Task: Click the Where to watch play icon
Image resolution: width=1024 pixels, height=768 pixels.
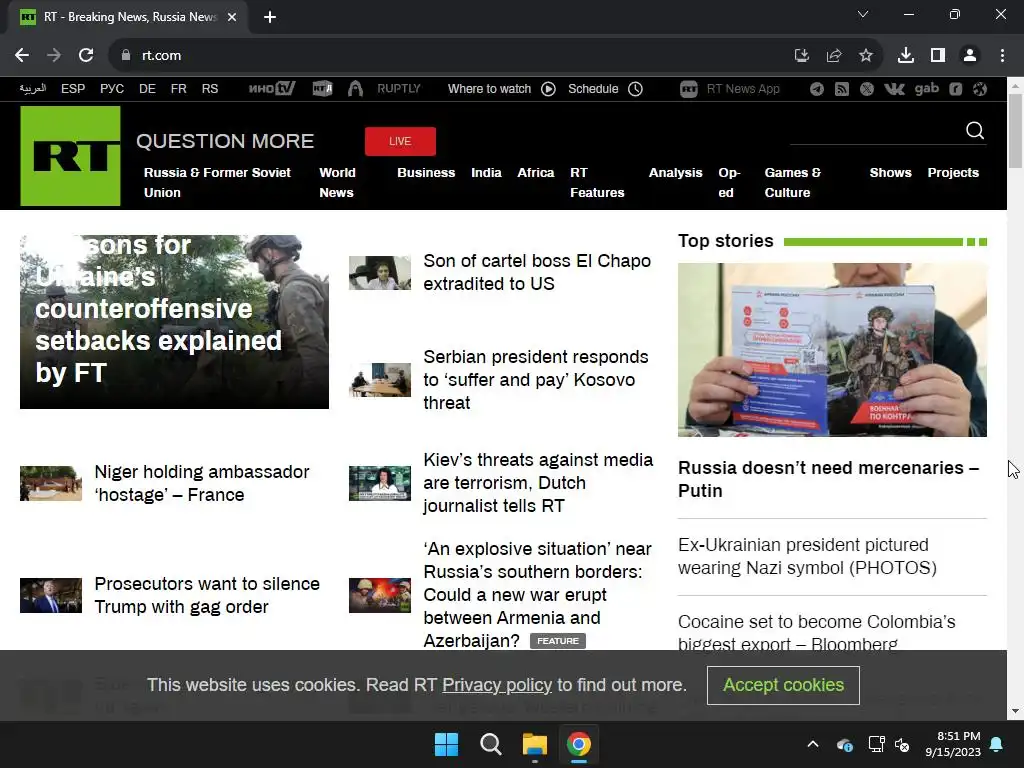Action: click(x=548, y=89)
